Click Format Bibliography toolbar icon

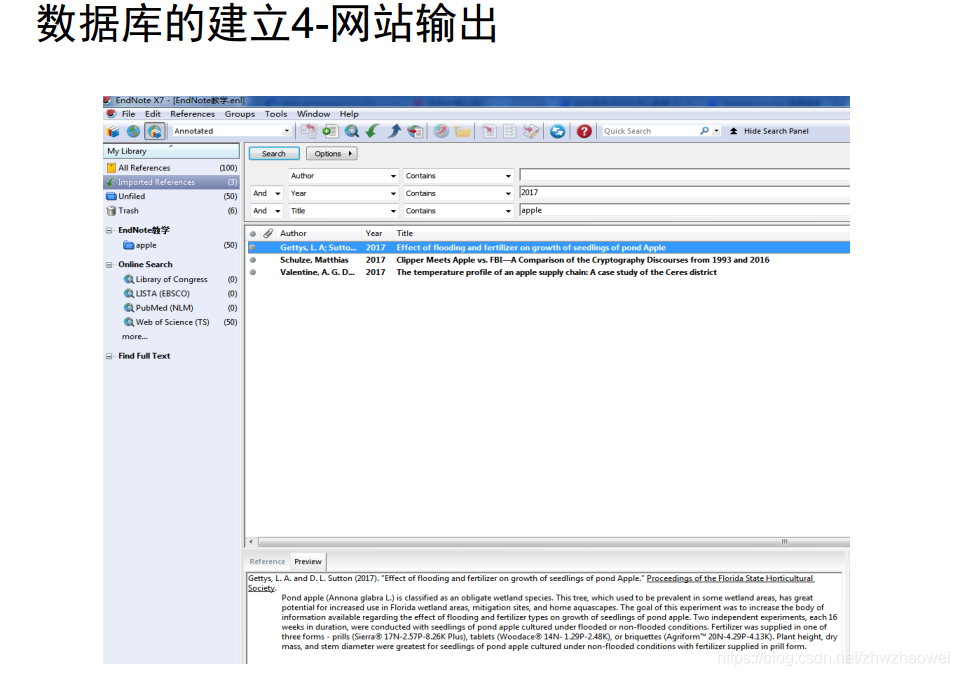click(x=509, y=131)
